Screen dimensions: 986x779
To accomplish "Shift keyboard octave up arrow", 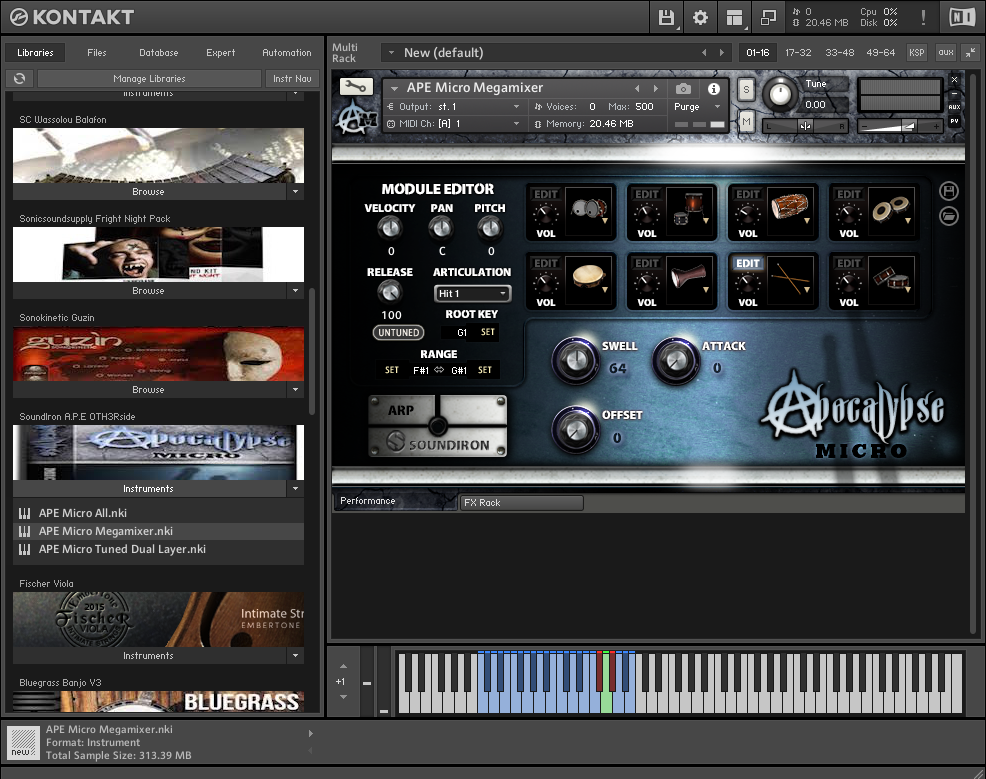I will point(343,666).
